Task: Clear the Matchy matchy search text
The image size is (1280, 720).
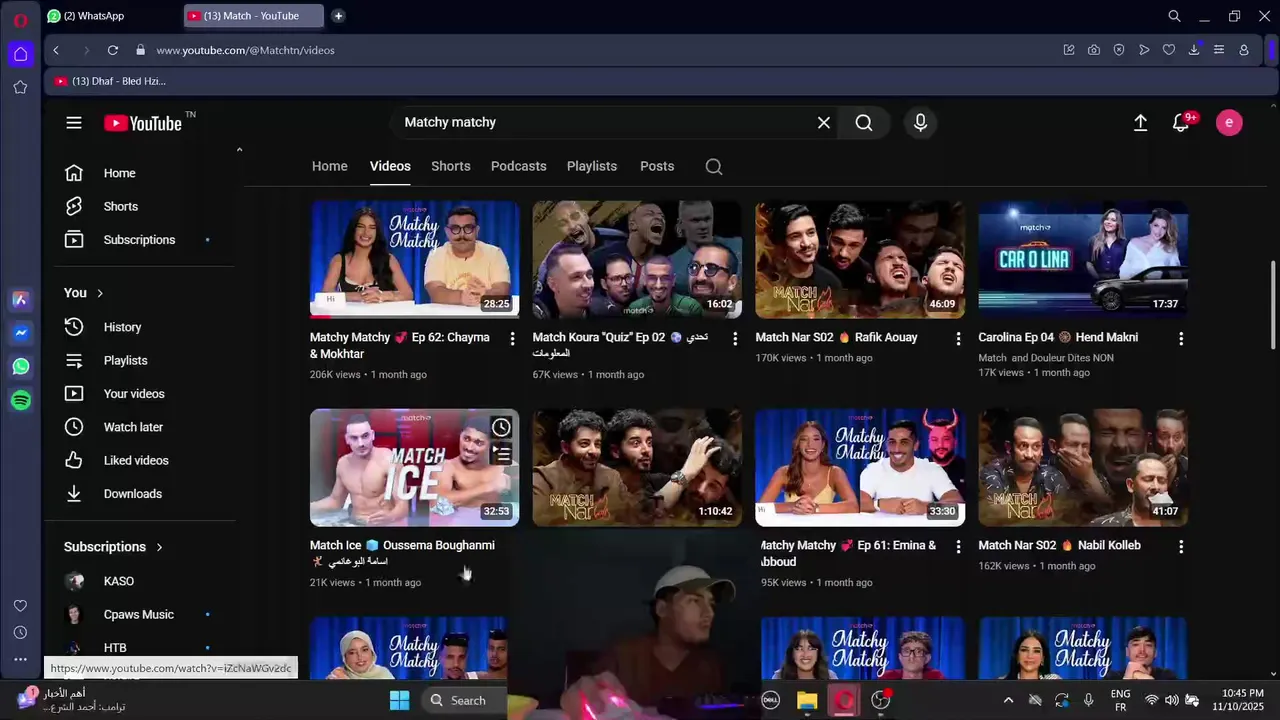Action: (823, 122)
